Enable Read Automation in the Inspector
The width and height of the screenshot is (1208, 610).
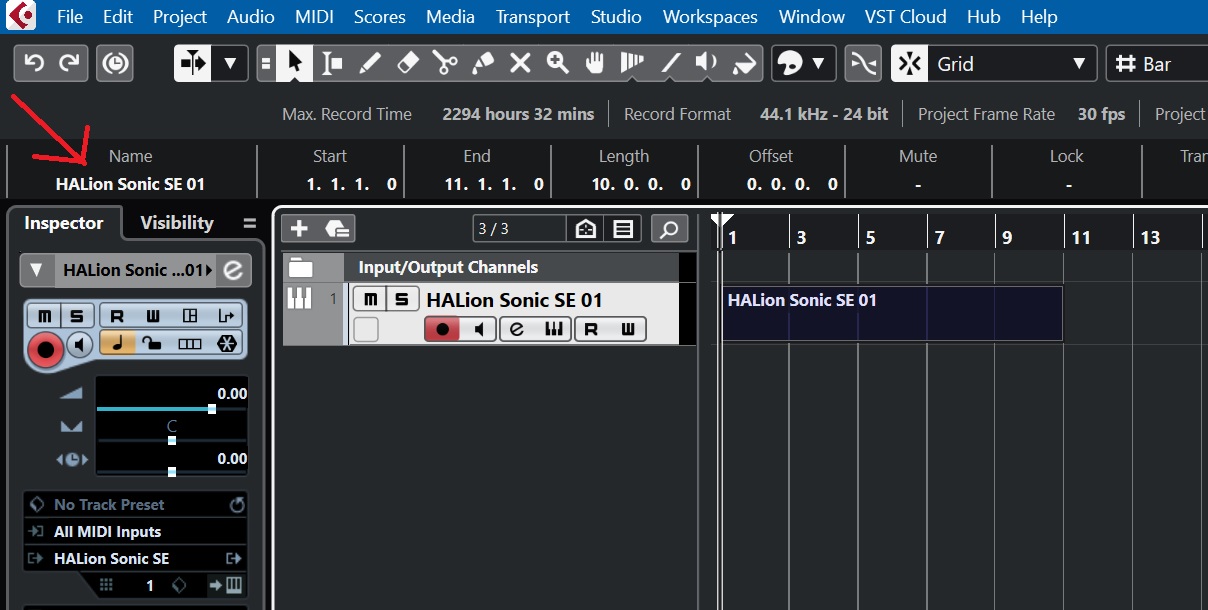click(117, 316)
